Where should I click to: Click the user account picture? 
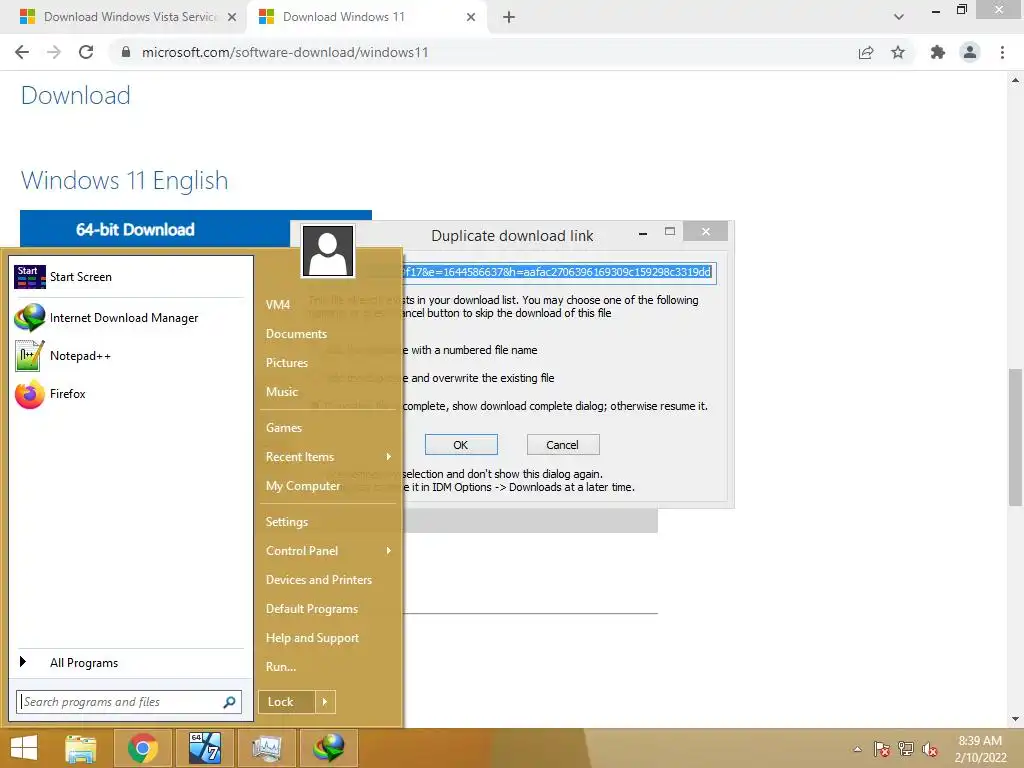328,251
